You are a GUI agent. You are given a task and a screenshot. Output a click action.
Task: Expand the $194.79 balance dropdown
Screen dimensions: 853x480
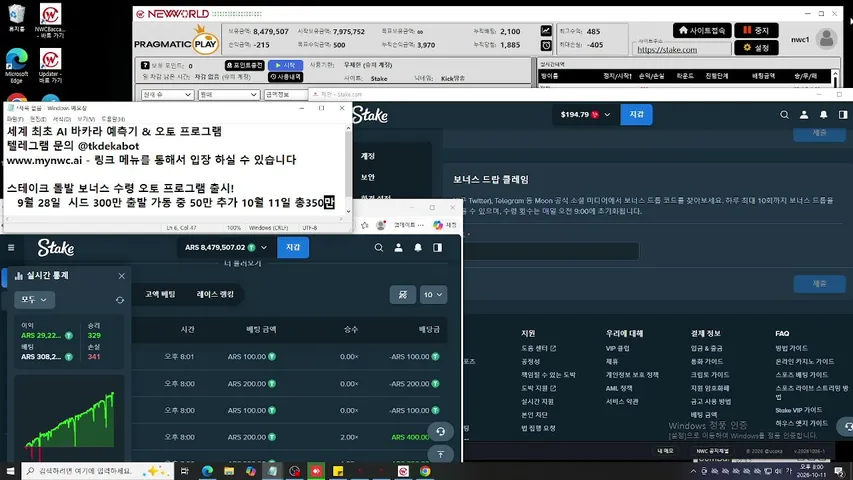[x=607, y=115]
